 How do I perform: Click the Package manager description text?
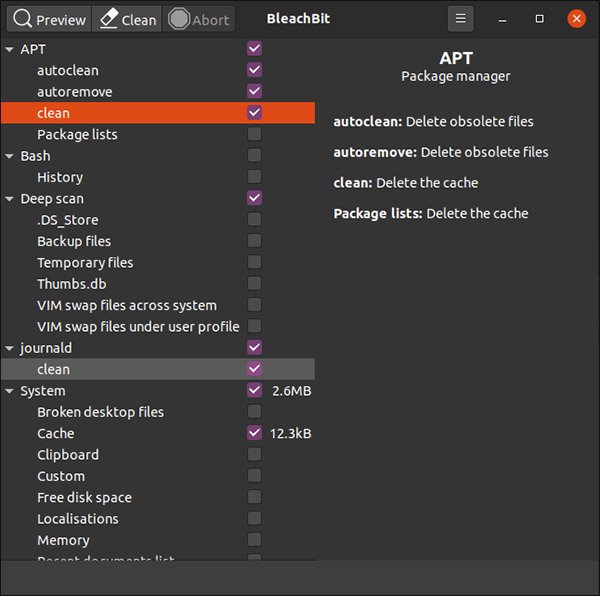click(x=455, y=77)
